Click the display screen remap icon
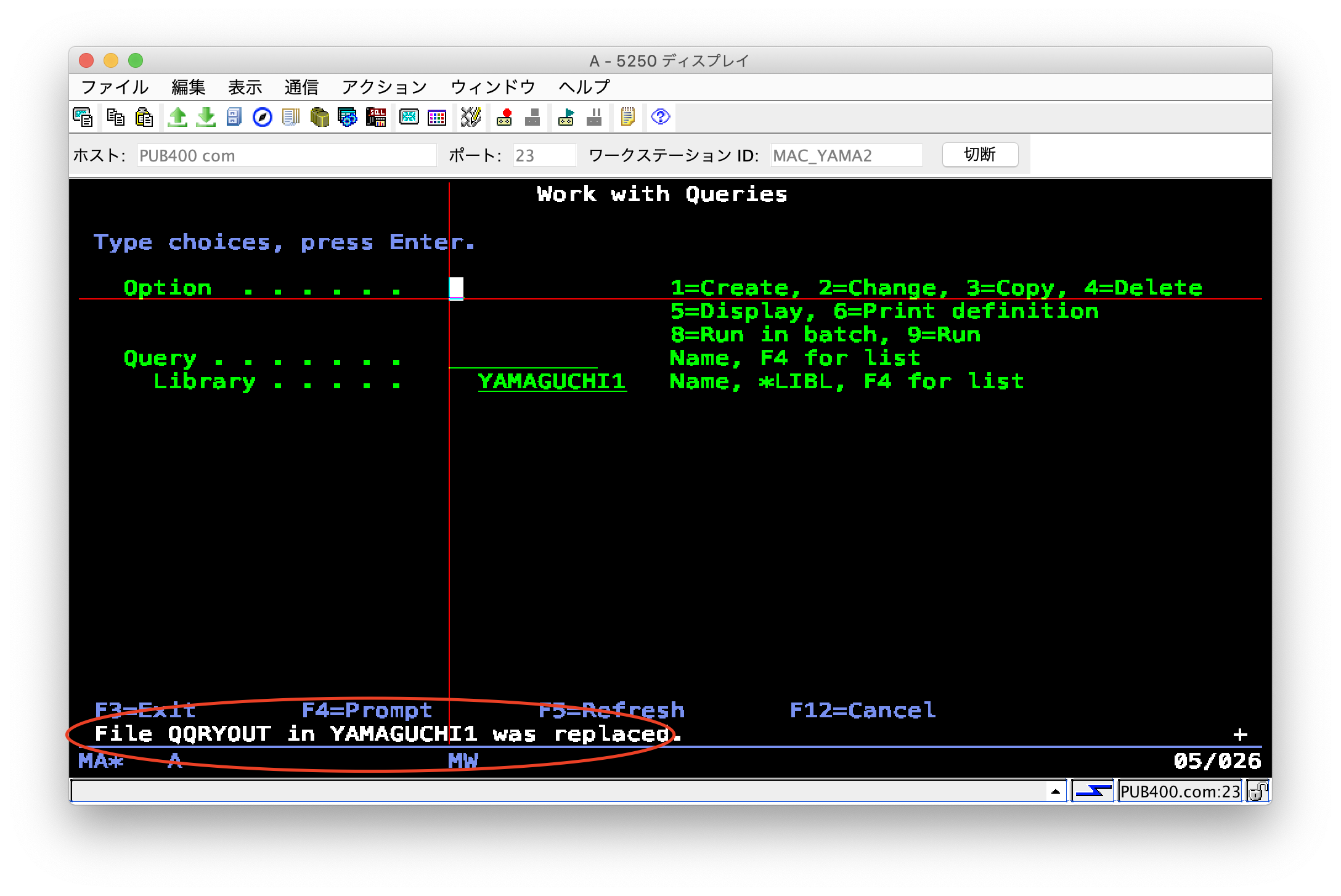Viewport: 1341px width, 896px height. coord(409,117)
